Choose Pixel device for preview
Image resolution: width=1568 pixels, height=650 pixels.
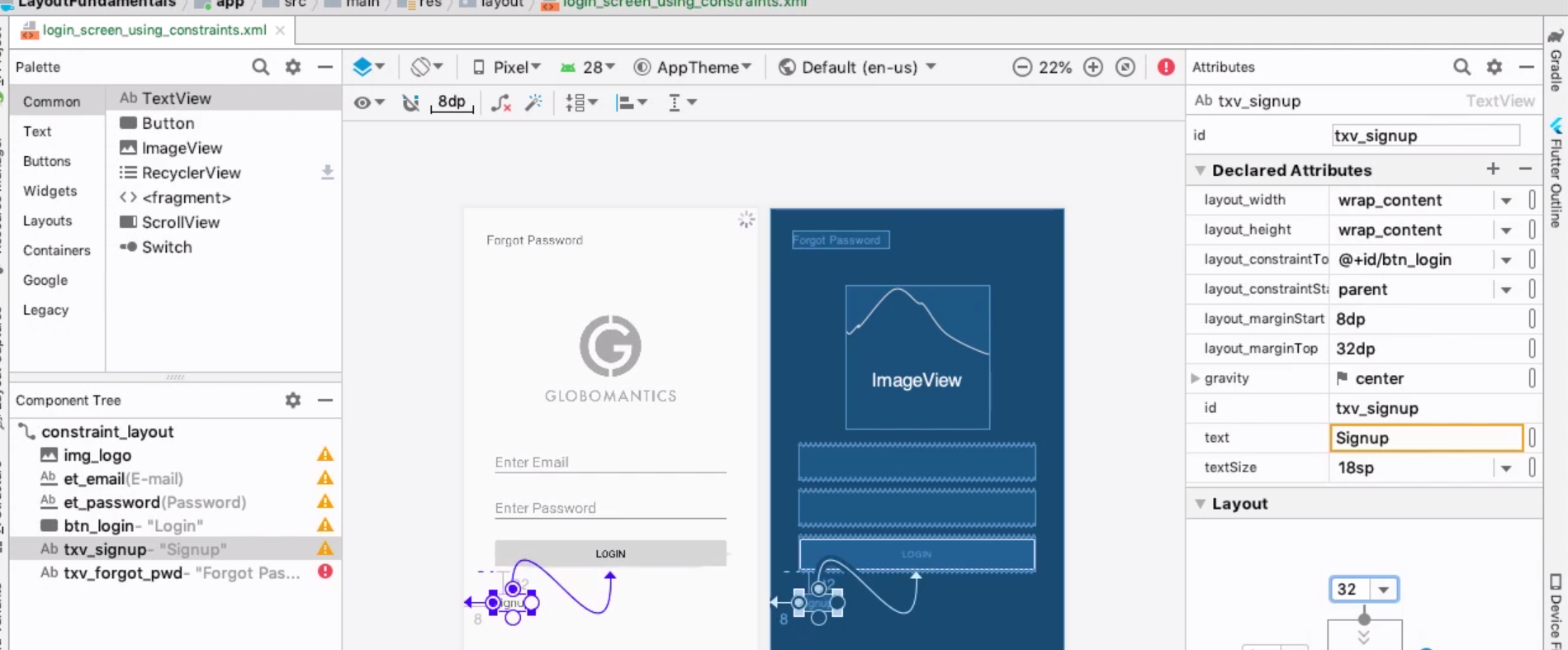507,67
